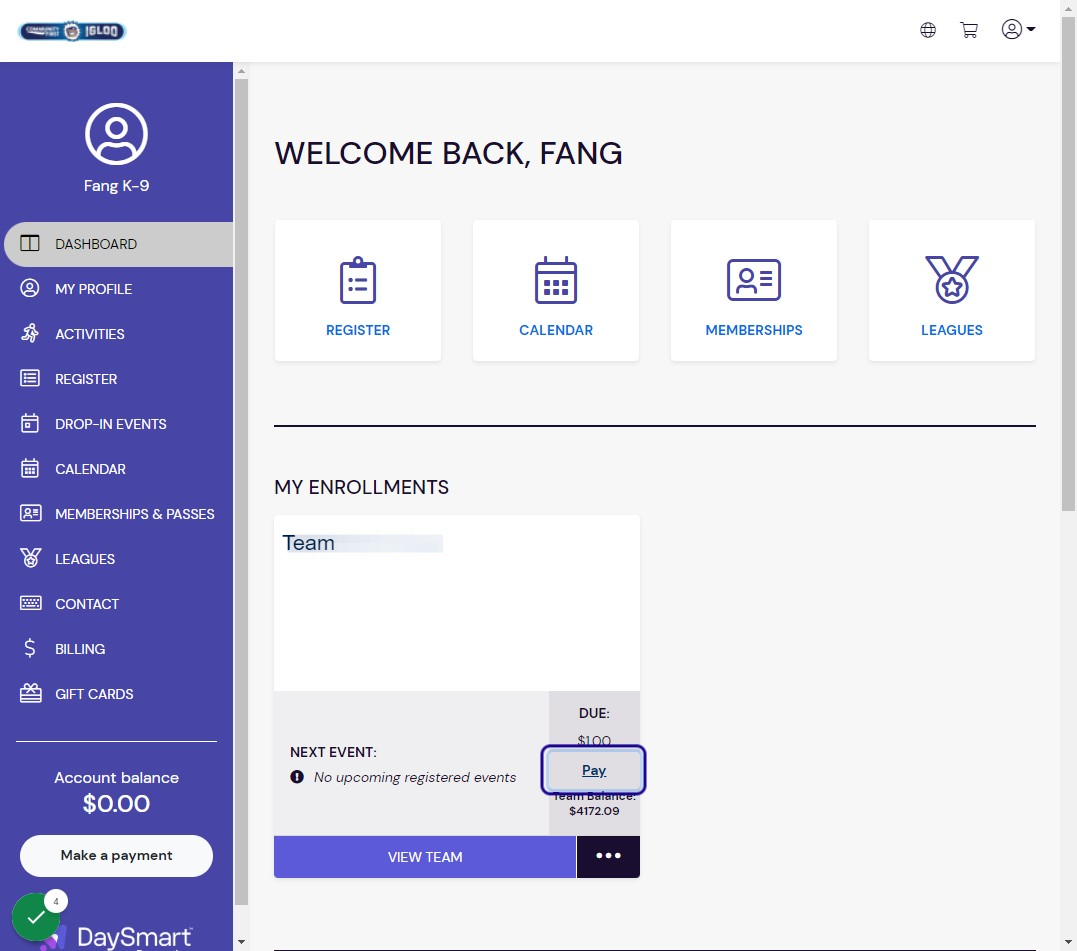Click the Memberships & Passes ID card icon

tap(30, 513)
